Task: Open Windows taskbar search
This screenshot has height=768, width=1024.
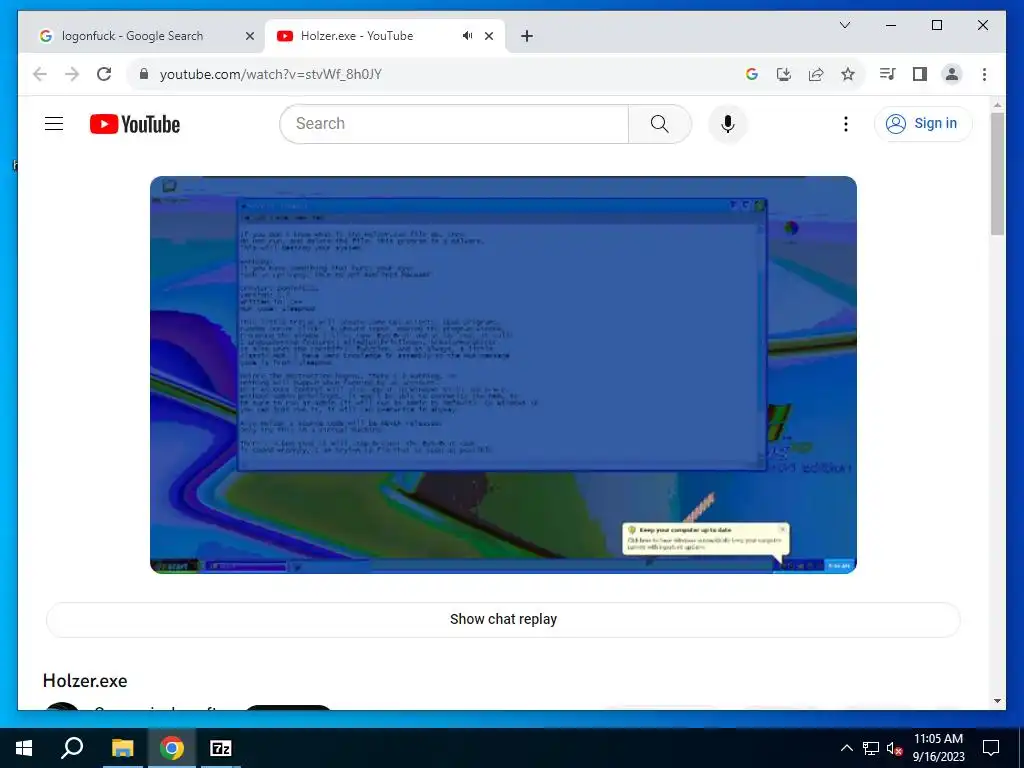Action: click(72, 748)
